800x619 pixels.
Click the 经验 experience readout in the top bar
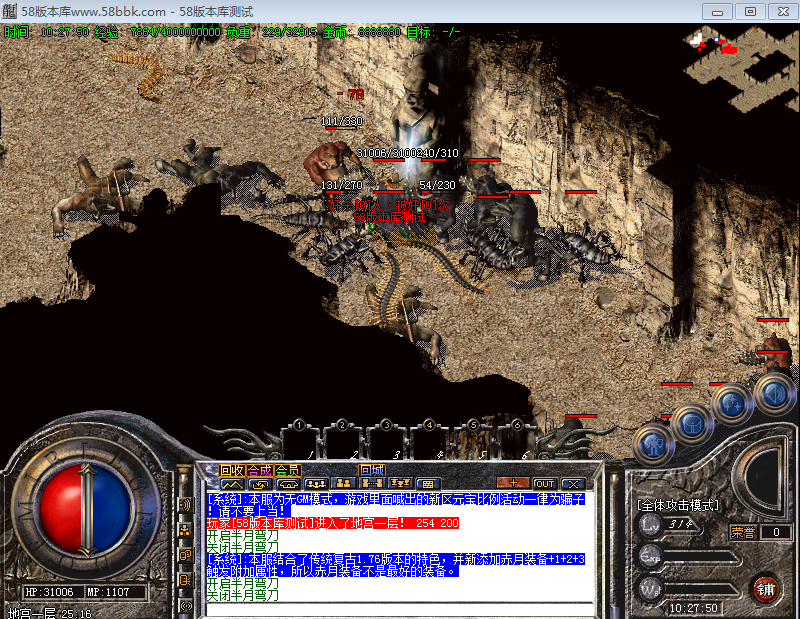tap(157, 32)
